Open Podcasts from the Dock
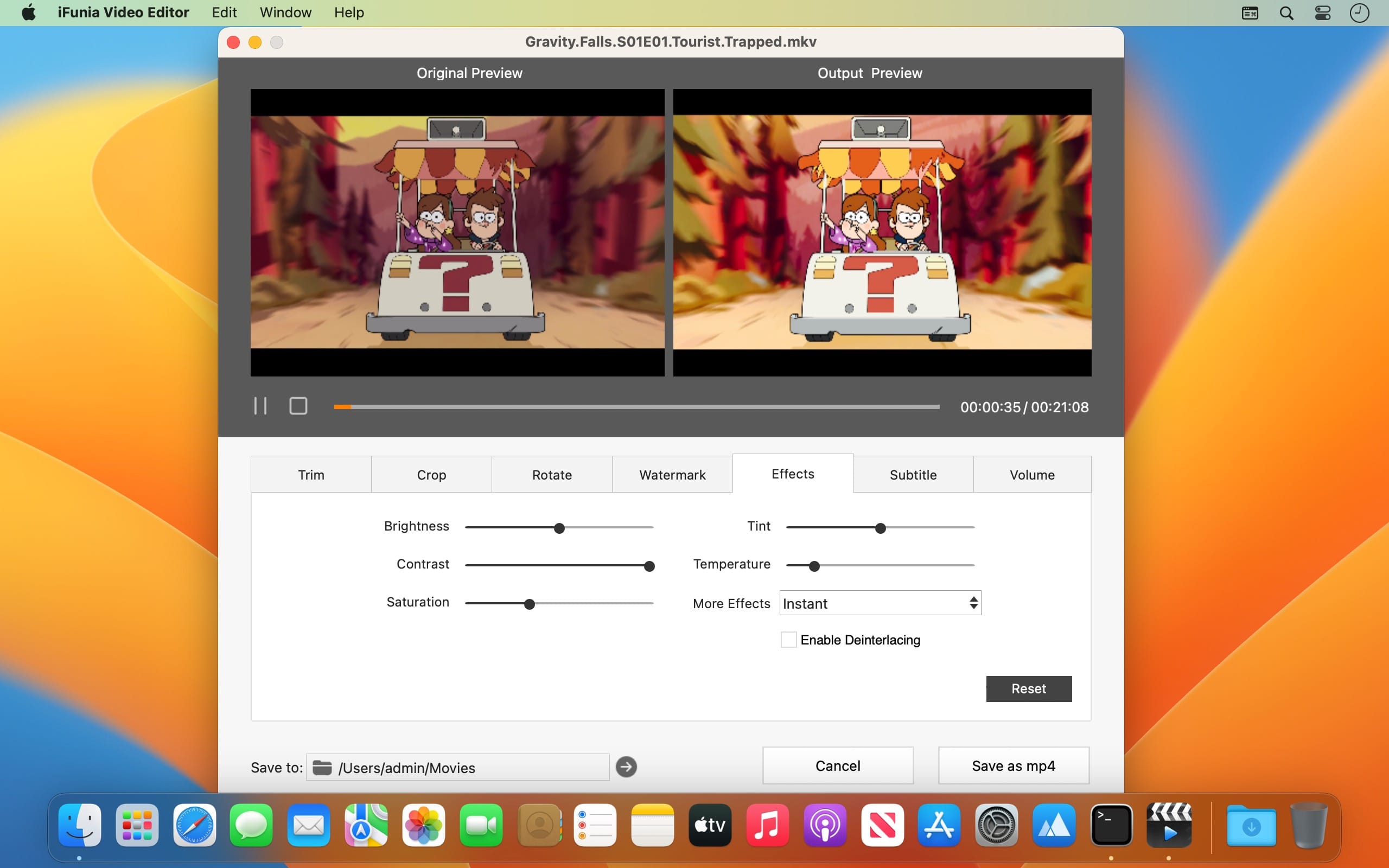This screenshot has width=1389, height=868. point(825,825)
